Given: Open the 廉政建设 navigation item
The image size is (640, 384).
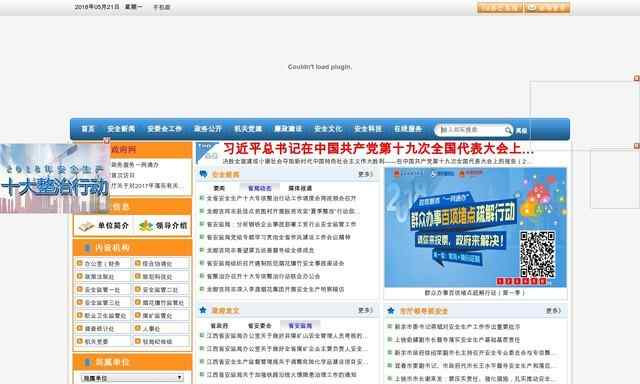Looking at the screenshot, I should pos(288,129).
